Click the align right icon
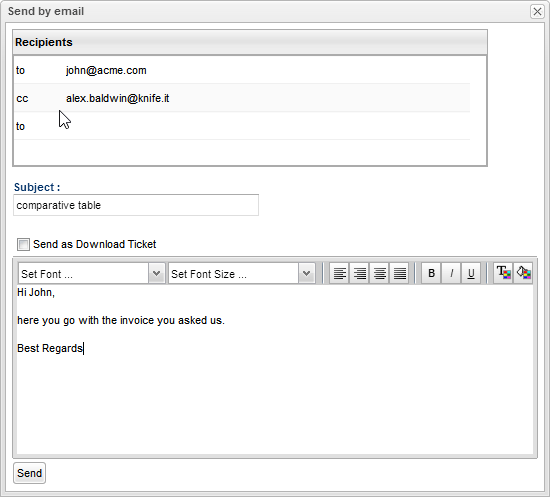This screenshot has width=550, height=497. (x=360, y=273)
